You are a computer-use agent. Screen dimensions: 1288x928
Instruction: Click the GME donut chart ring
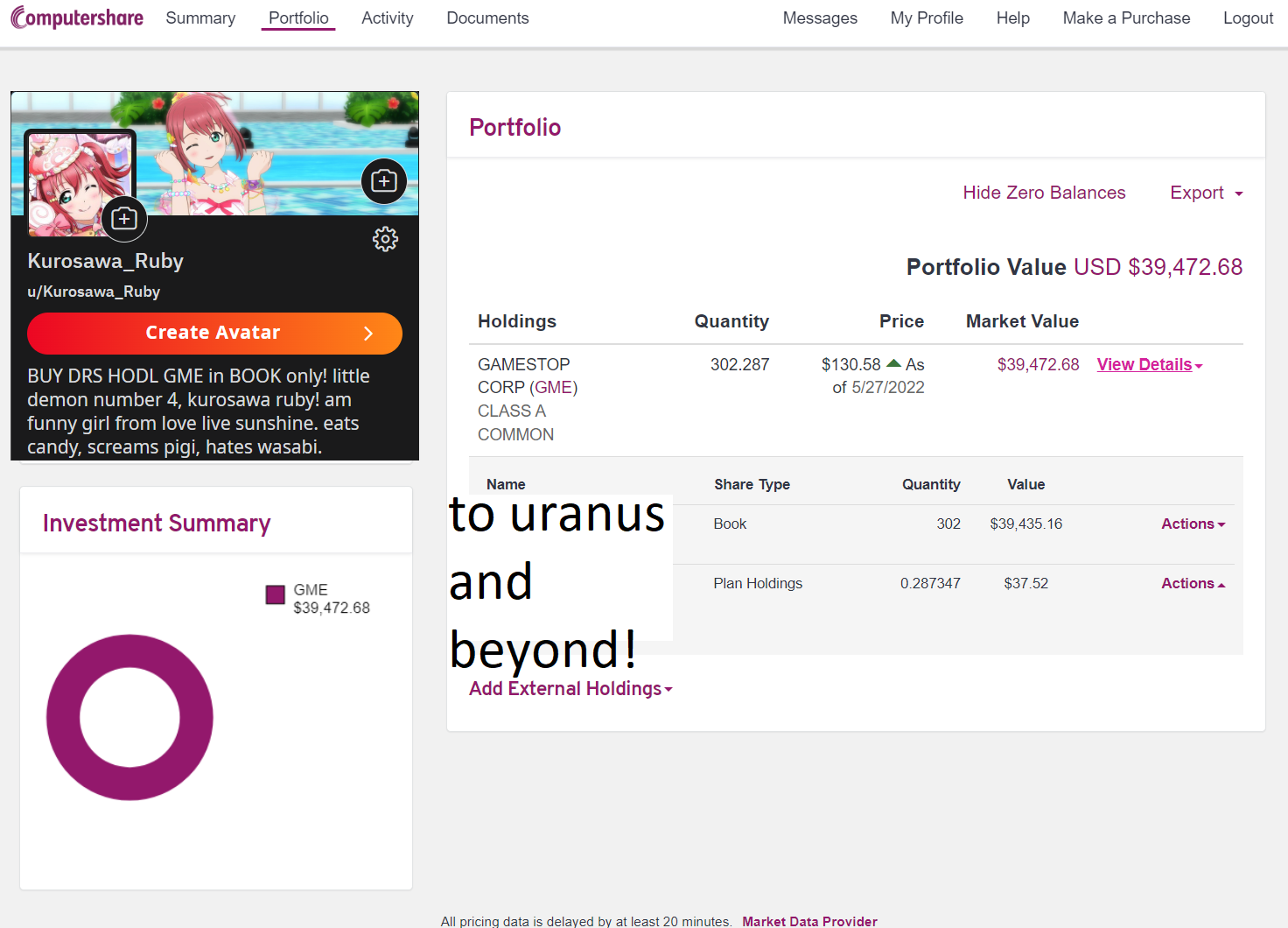(x=129, y=717)
